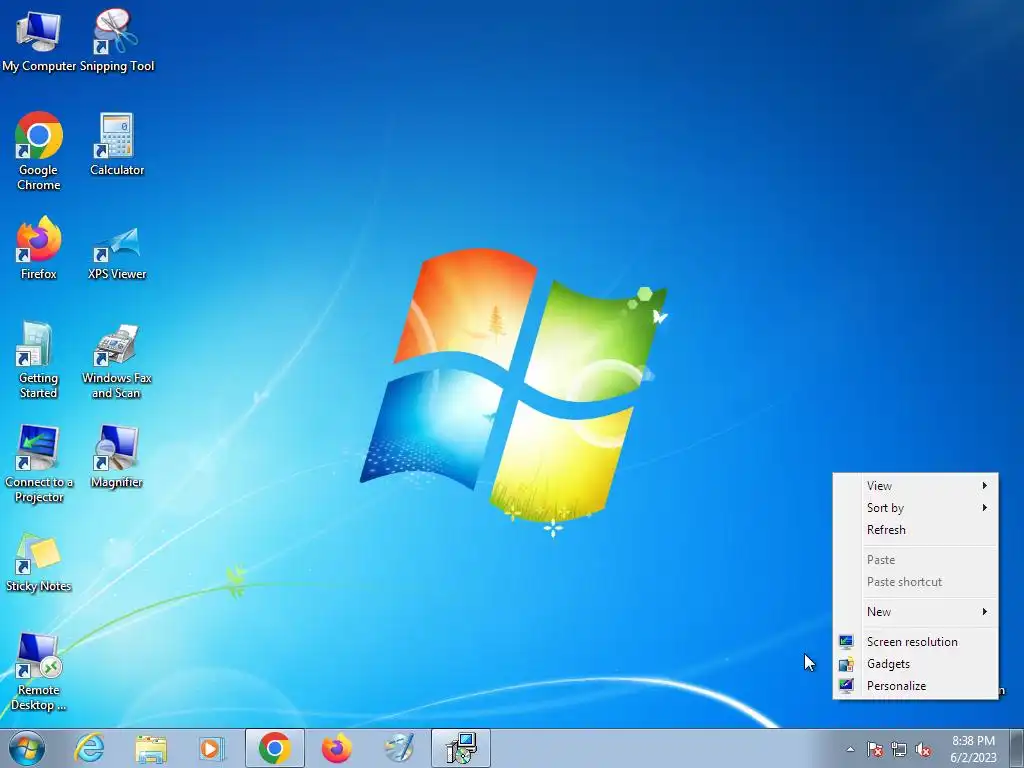Screen dimensions: 1024x768
Task: Click the arrow beside Sort by
Action: pos(984,508)
